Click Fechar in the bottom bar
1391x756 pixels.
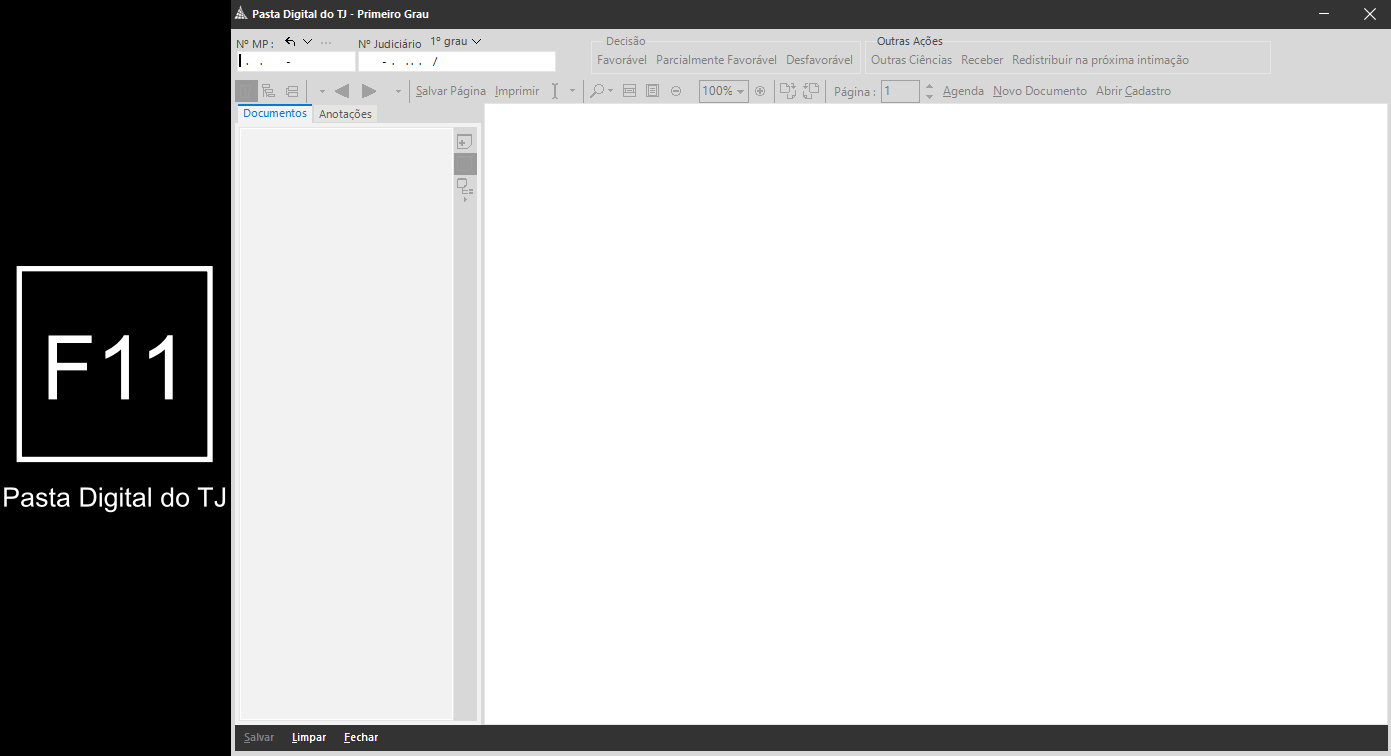pos(361,737)
